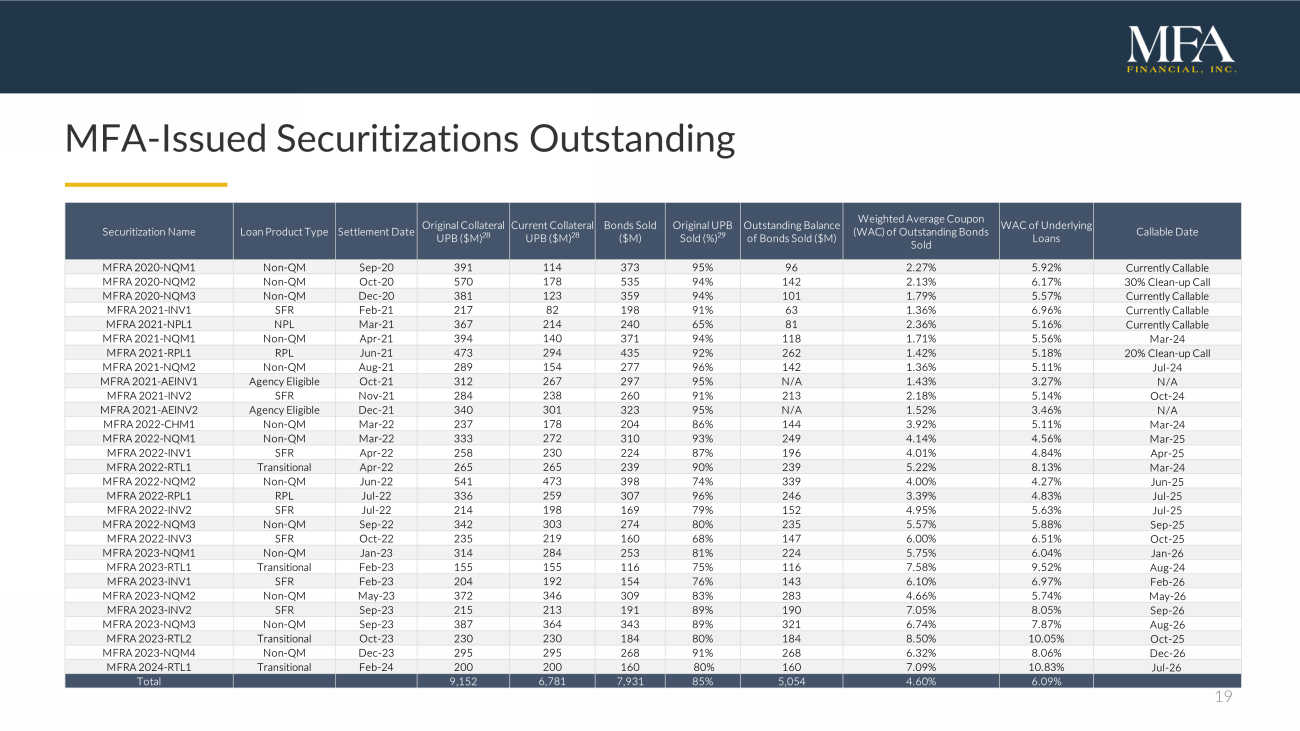Select the 20% Clean-up Call cell

(1167, 353)
